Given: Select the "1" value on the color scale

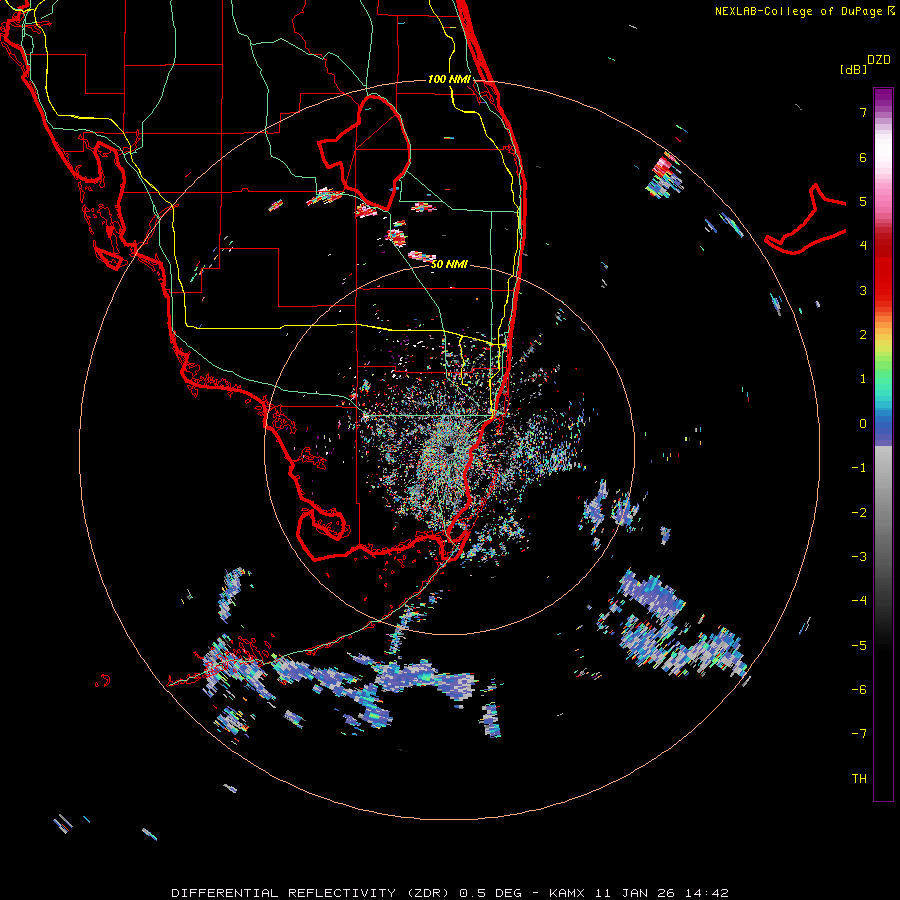Looking at the screenshot, I should (863, 379).
